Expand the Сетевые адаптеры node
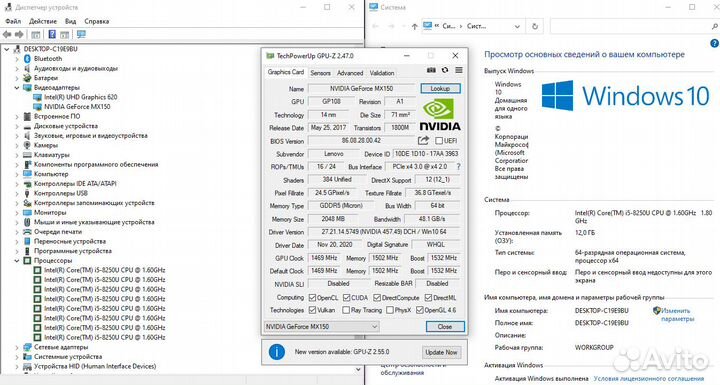Image resolution: width=720 pixels, height=385 pixels. [x=17, y=347]
